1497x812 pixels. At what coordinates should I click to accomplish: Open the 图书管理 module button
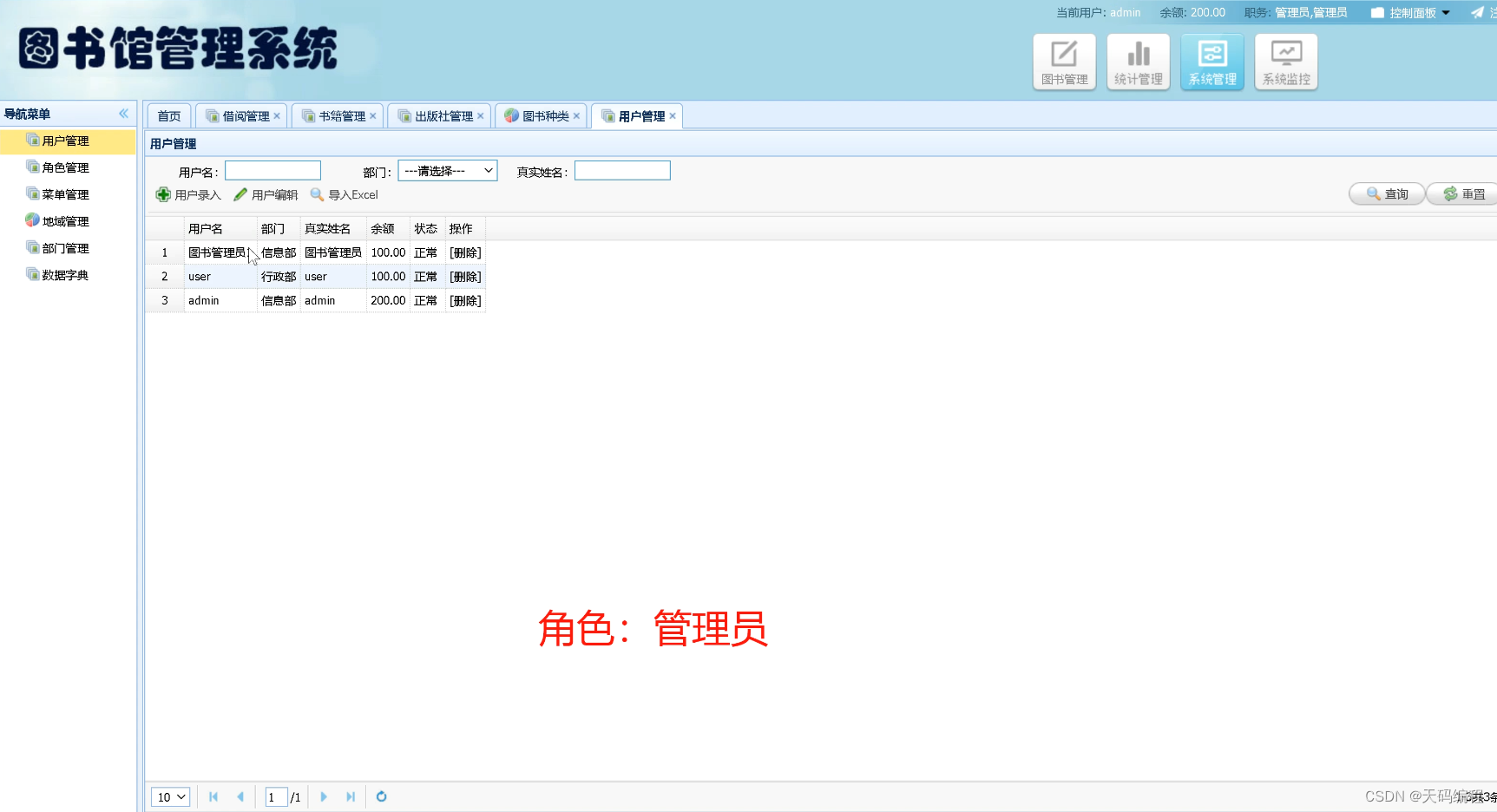coord(1064,62)
